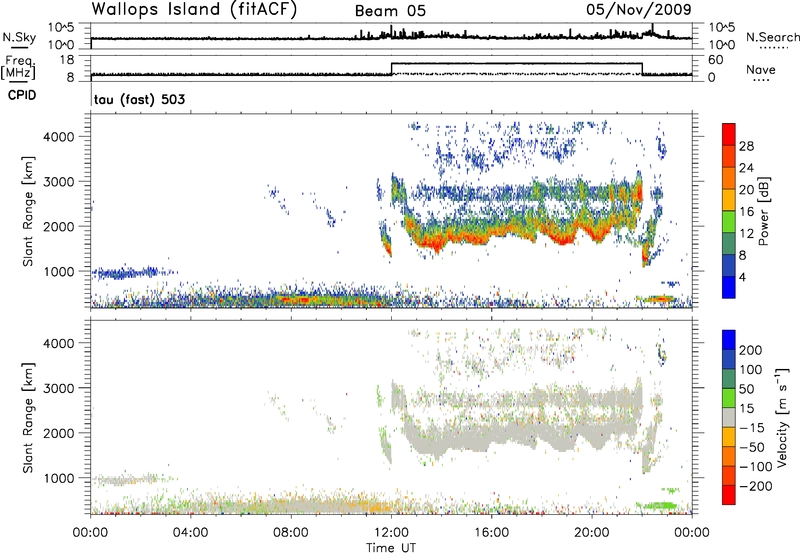800x554 pixels.
Task: Click the 'Time UT' axis label
Action: 391,548
